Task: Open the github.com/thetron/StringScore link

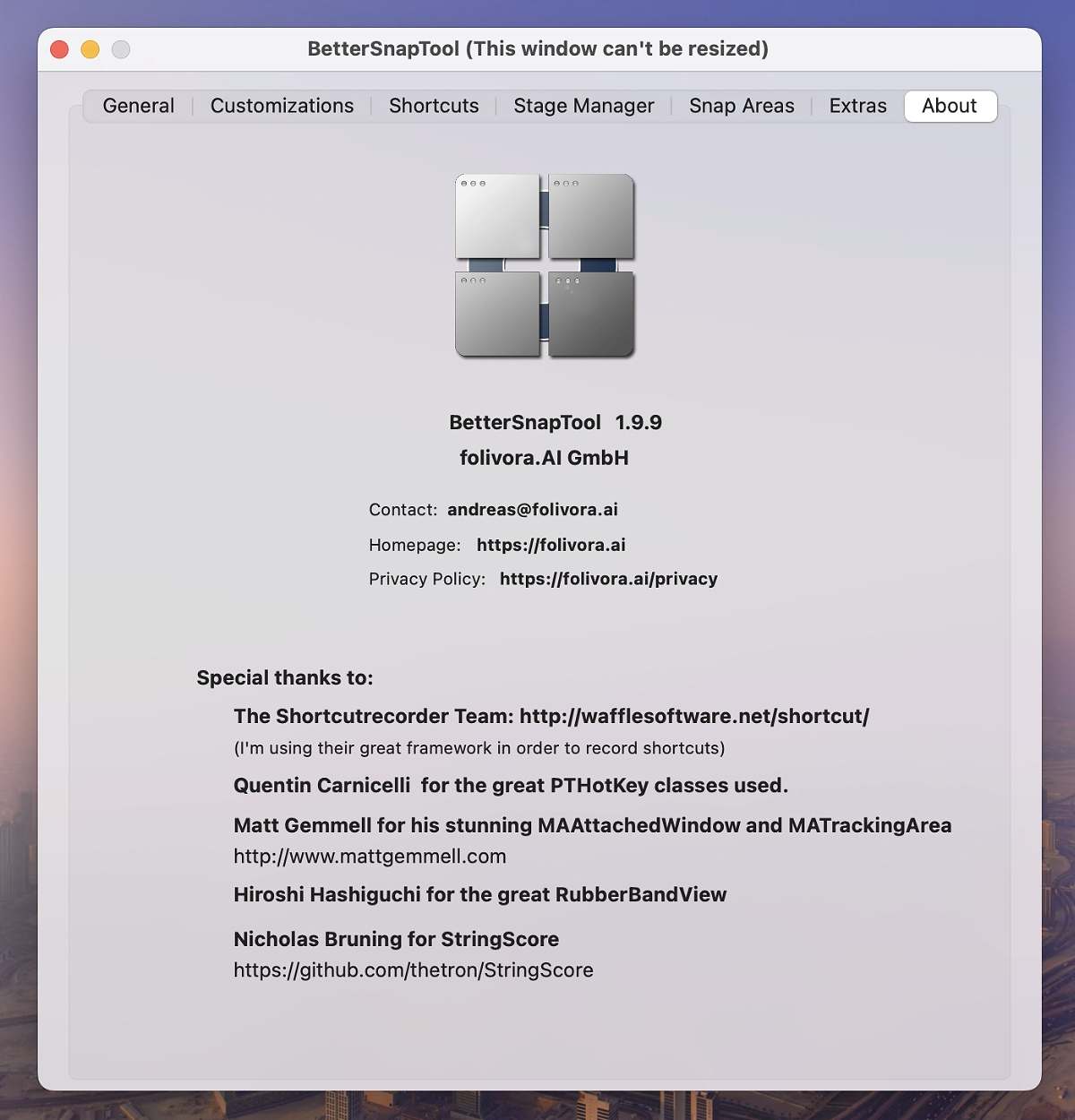Action: [414, 970]
